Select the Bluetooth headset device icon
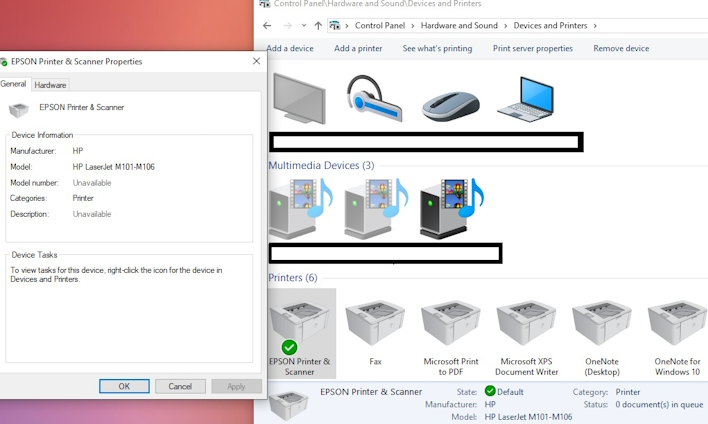The image size is (708, 424). [374, 98]
